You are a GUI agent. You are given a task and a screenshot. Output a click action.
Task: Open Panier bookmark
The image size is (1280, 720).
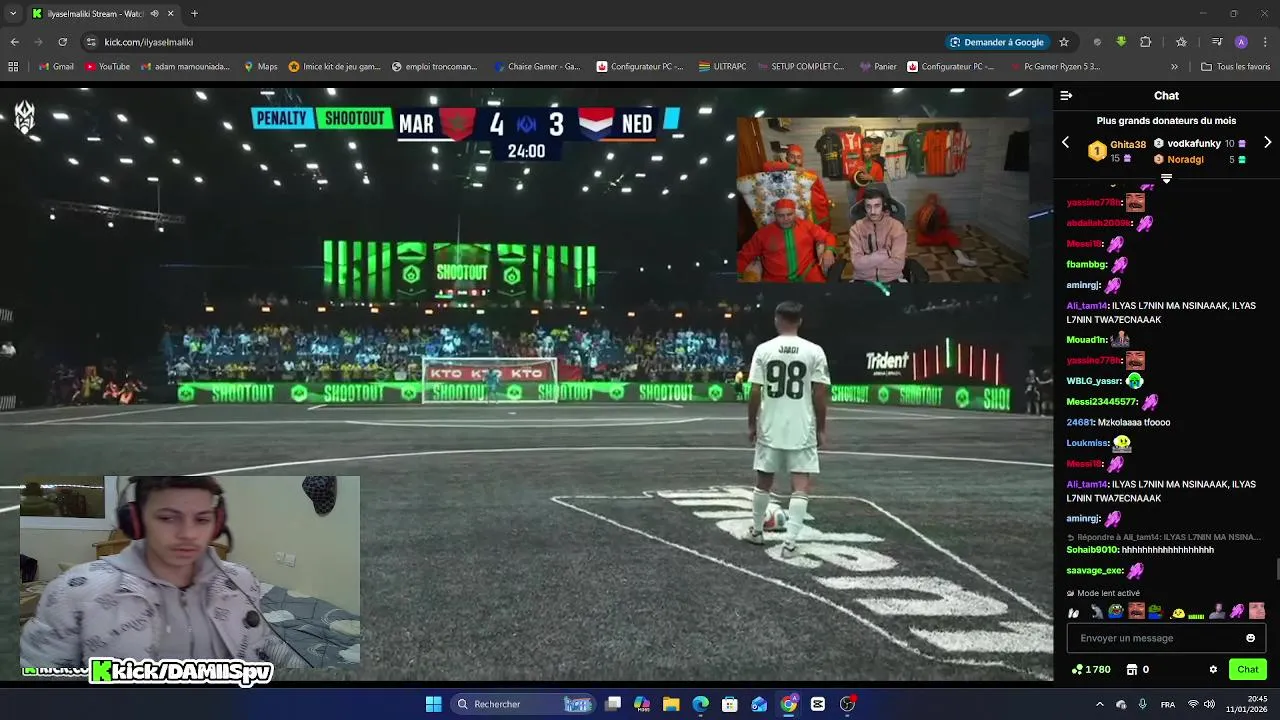[878, 67]
